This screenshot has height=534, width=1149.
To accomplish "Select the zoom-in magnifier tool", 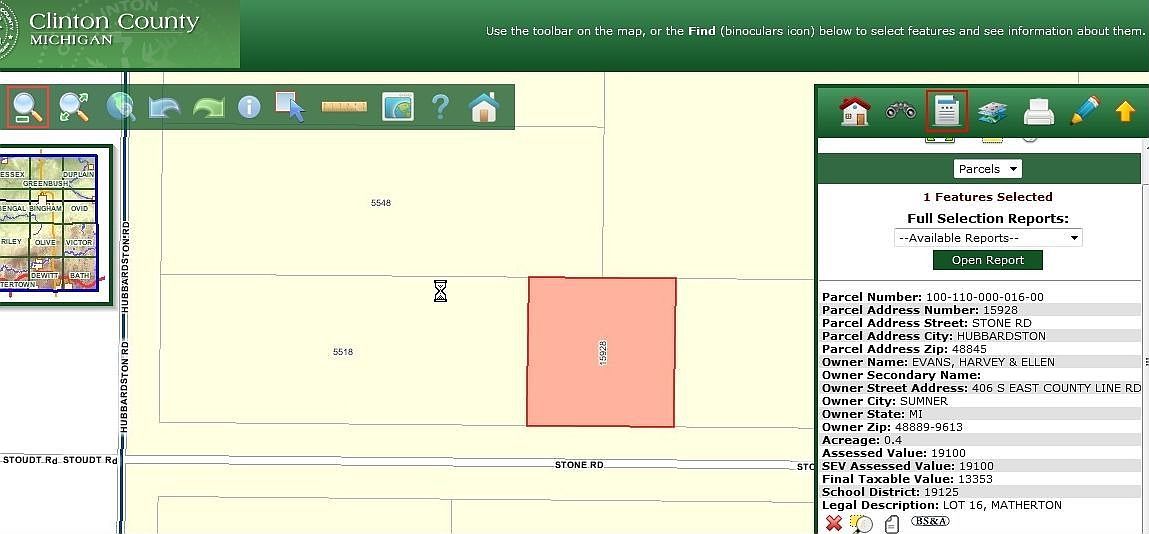I will [28, 107].
